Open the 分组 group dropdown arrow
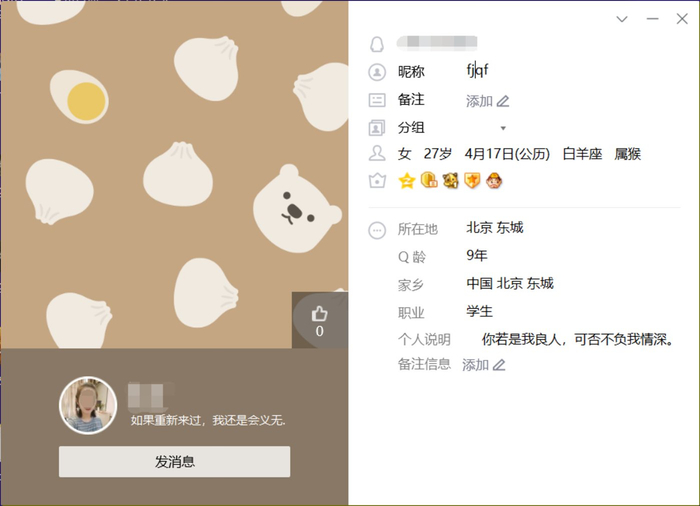 503,128
